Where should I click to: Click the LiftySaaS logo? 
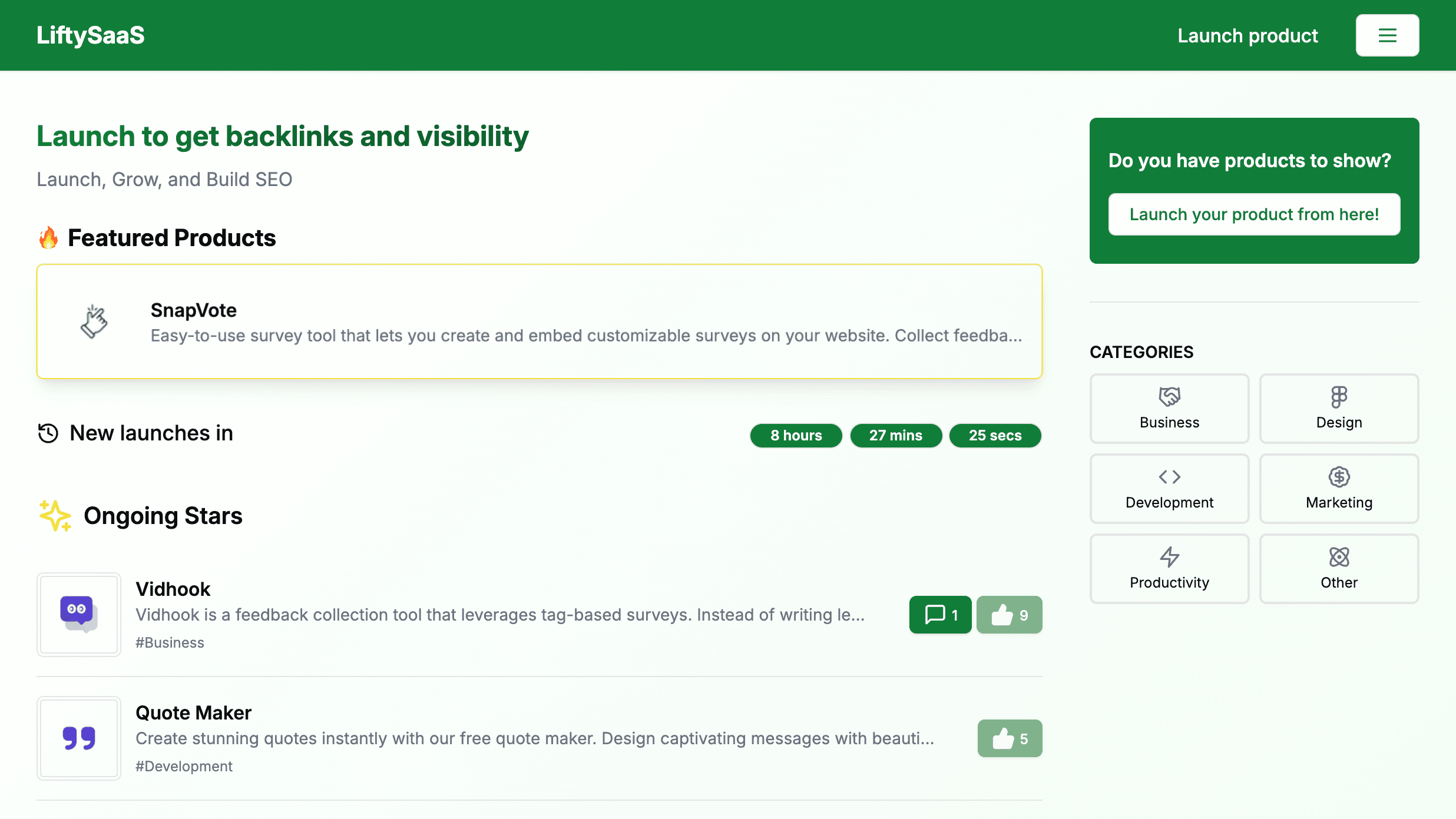point(90,35)
